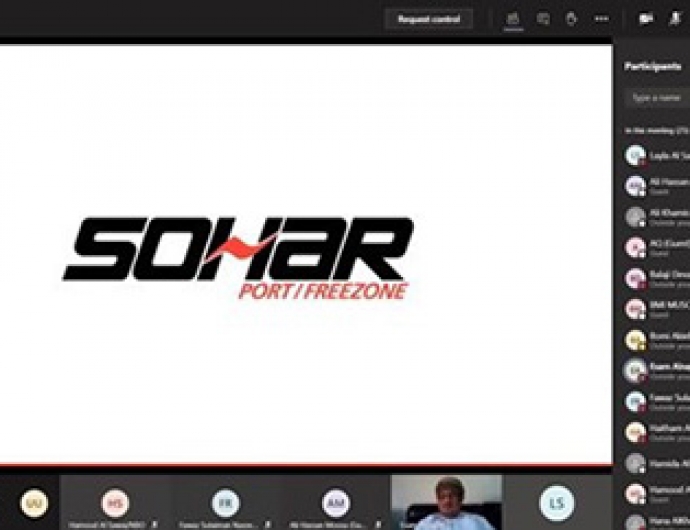Select participant Layla Al S... in list

click(x=657, y=156)
